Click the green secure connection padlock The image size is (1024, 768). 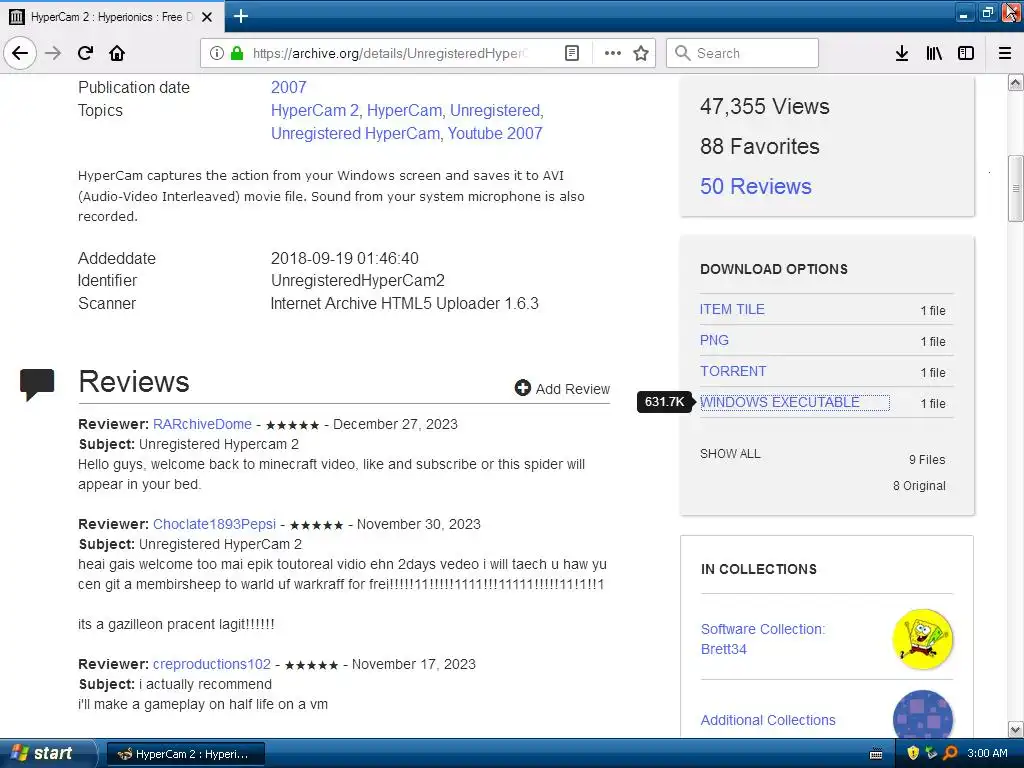(x=237, y=53)
